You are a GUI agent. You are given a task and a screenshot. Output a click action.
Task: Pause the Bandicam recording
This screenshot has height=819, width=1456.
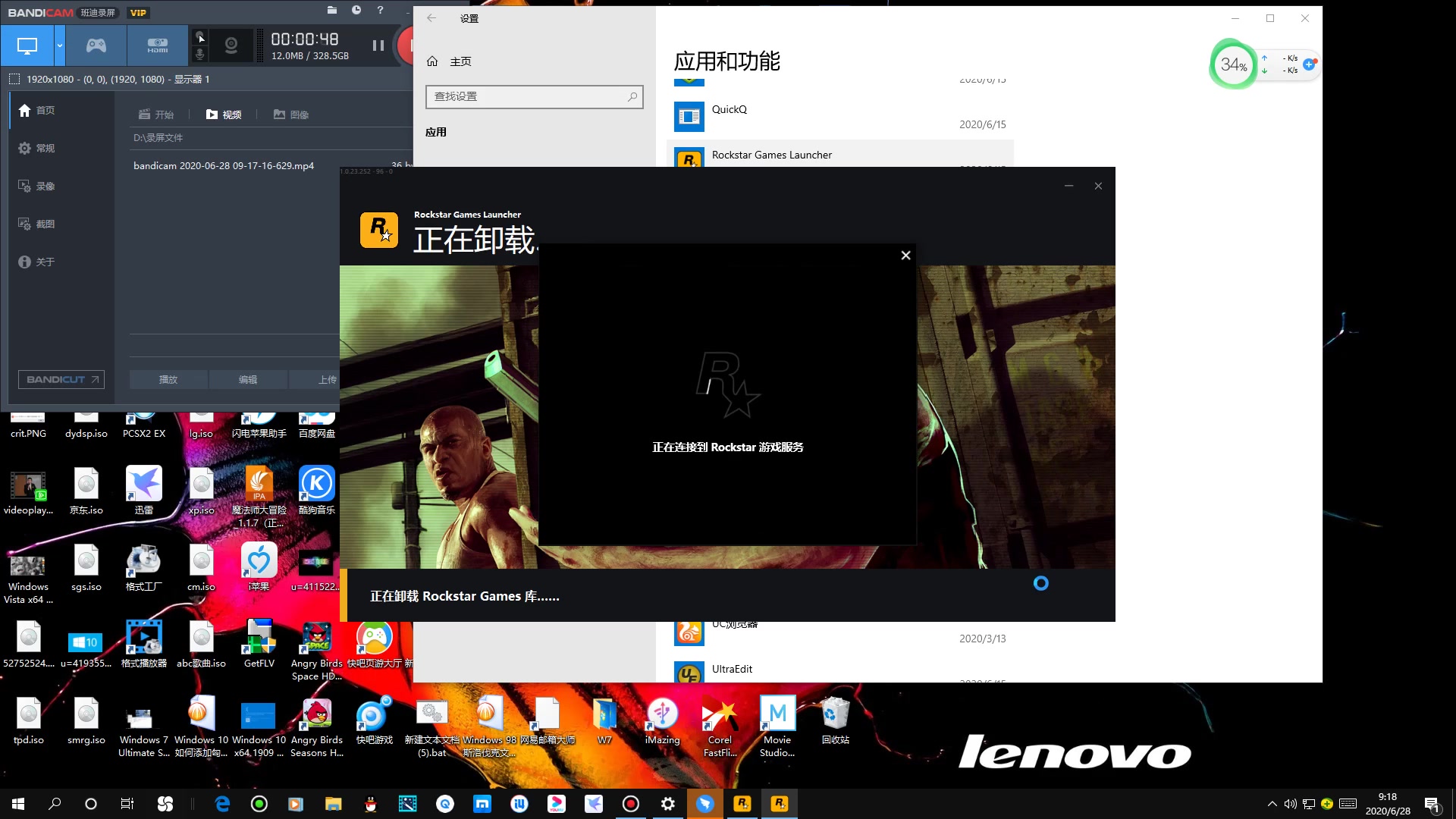378,45
